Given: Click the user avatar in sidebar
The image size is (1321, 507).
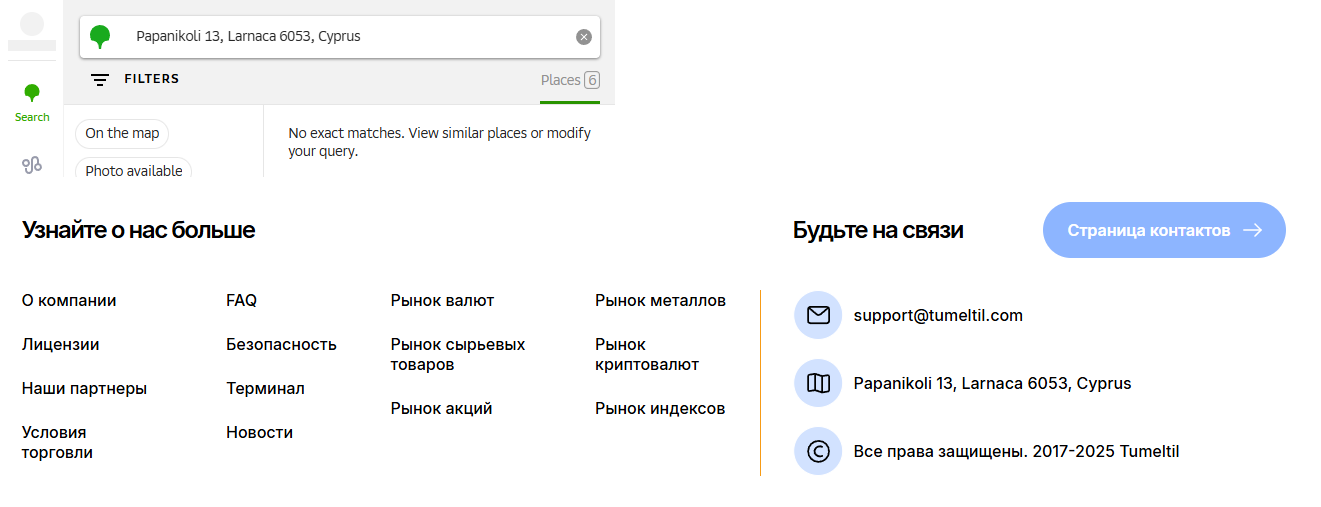Looking at the screenshot, I should coord(32,24).
